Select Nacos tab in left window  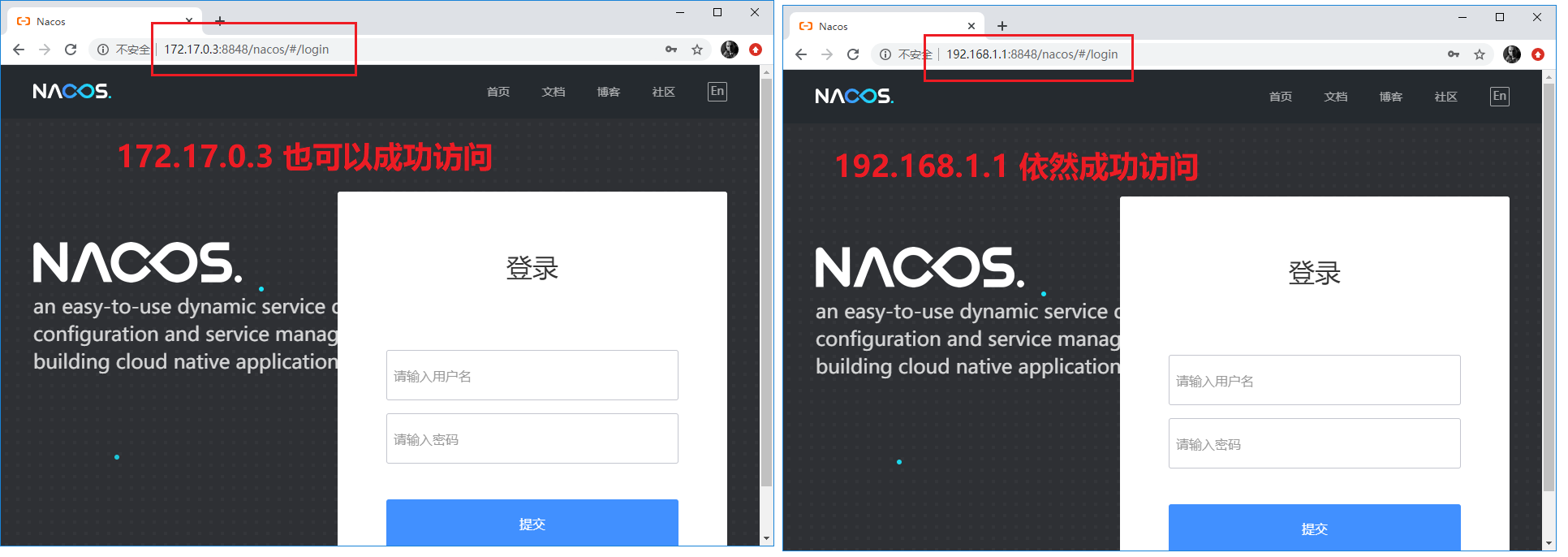(x=106, y=21)
